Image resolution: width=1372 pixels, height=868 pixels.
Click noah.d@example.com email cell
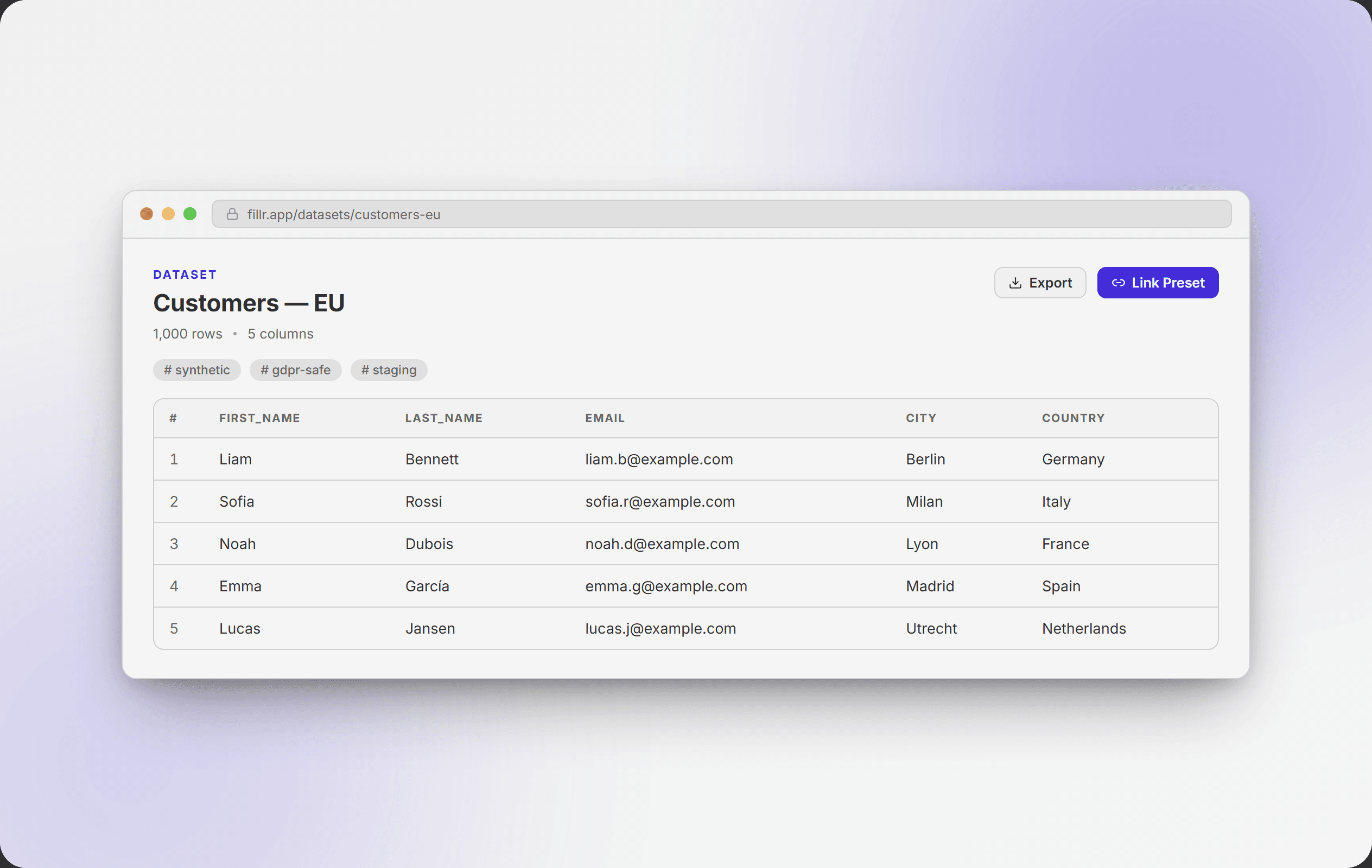pyautogui.click(x=663, y=544)
